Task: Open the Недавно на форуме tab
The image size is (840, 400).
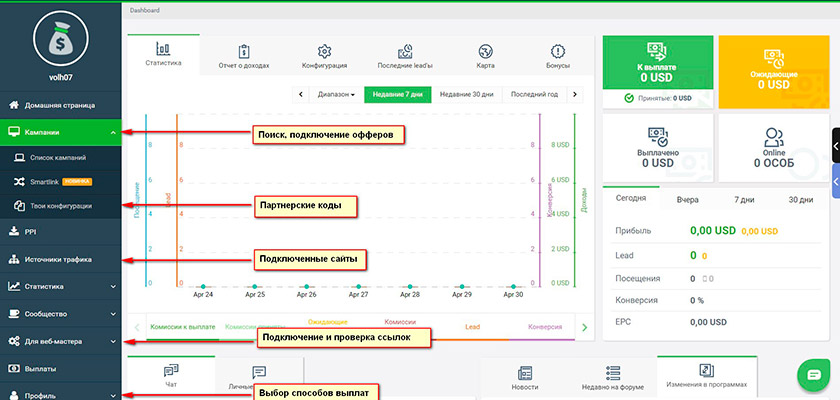Action: (613, 378)
